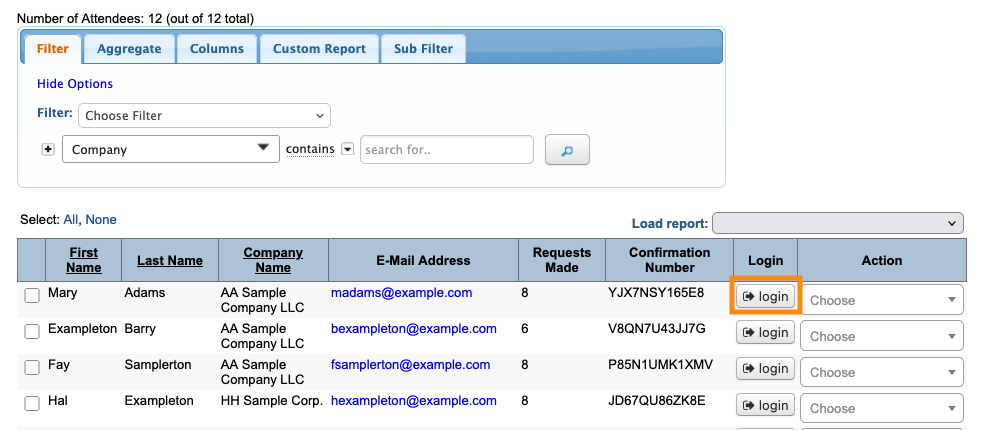Screen dimensions: 987x430
Task: Open Action dropdown for Fay Samplerton
Action: [881, 371]
